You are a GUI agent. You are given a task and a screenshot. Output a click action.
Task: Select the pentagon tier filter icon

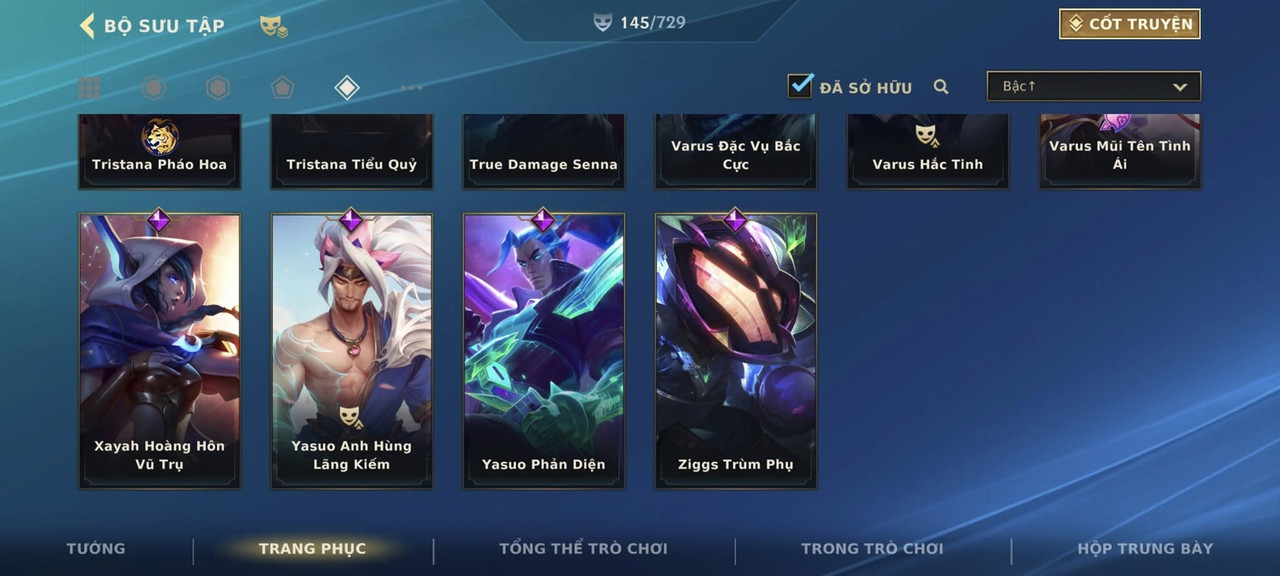[282, 88]
